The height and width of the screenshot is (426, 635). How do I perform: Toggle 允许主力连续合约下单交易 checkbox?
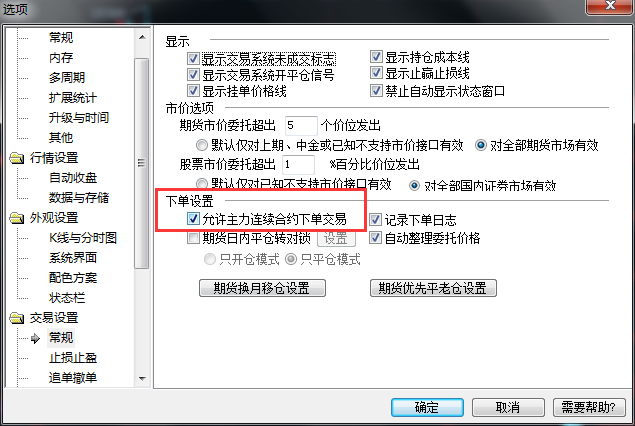click(x=193, y=219)
